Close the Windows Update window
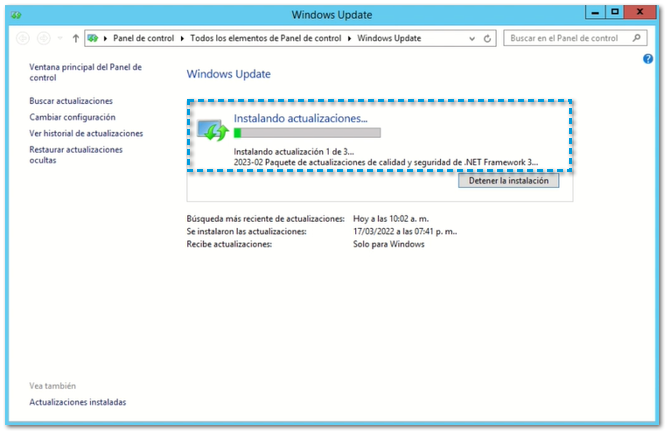The height and width of the screenshot is (434, 668). click(x=640, y=12)
